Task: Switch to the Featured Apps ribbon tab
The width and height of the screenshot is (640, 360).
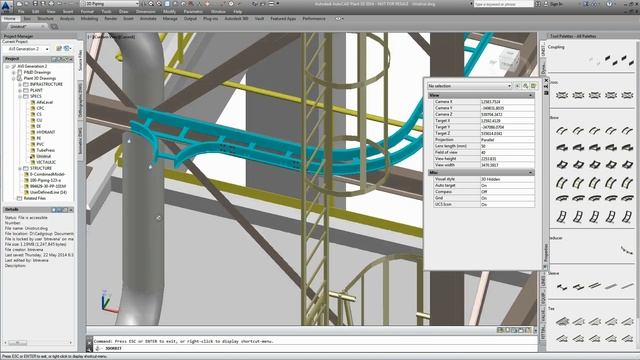Action: [283, 19]
